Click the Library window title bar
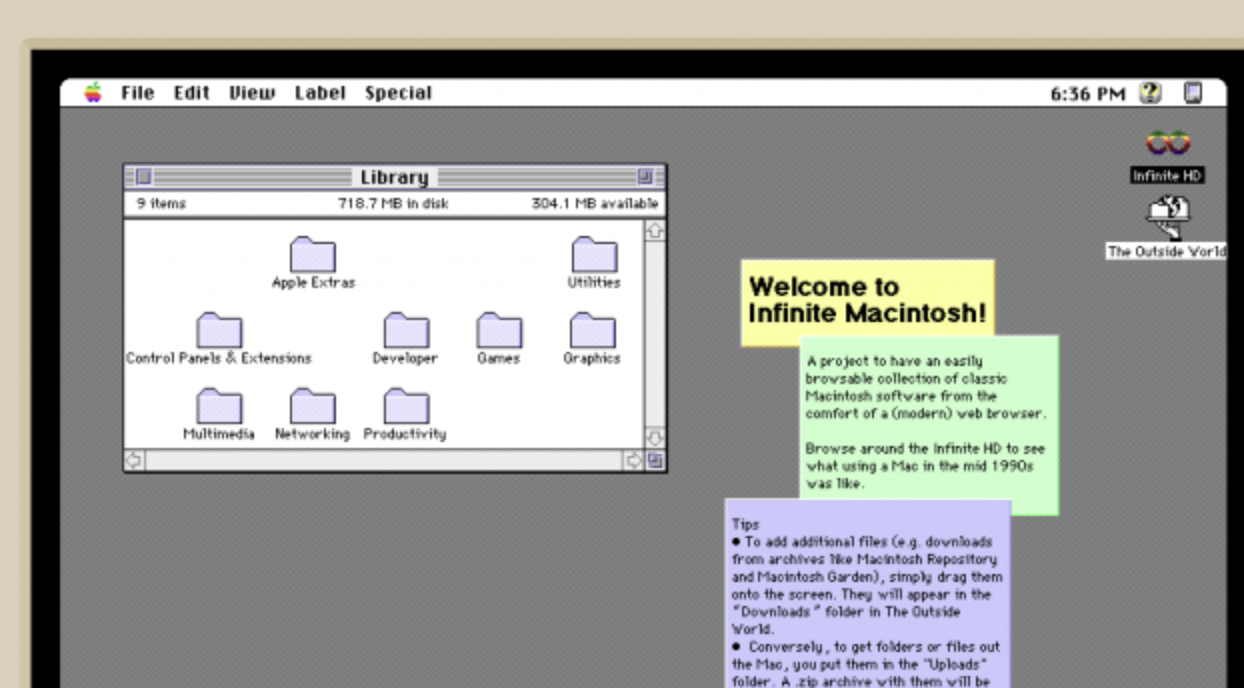Viewport: 1244px width, 688px height. click(x=395, y=177)
